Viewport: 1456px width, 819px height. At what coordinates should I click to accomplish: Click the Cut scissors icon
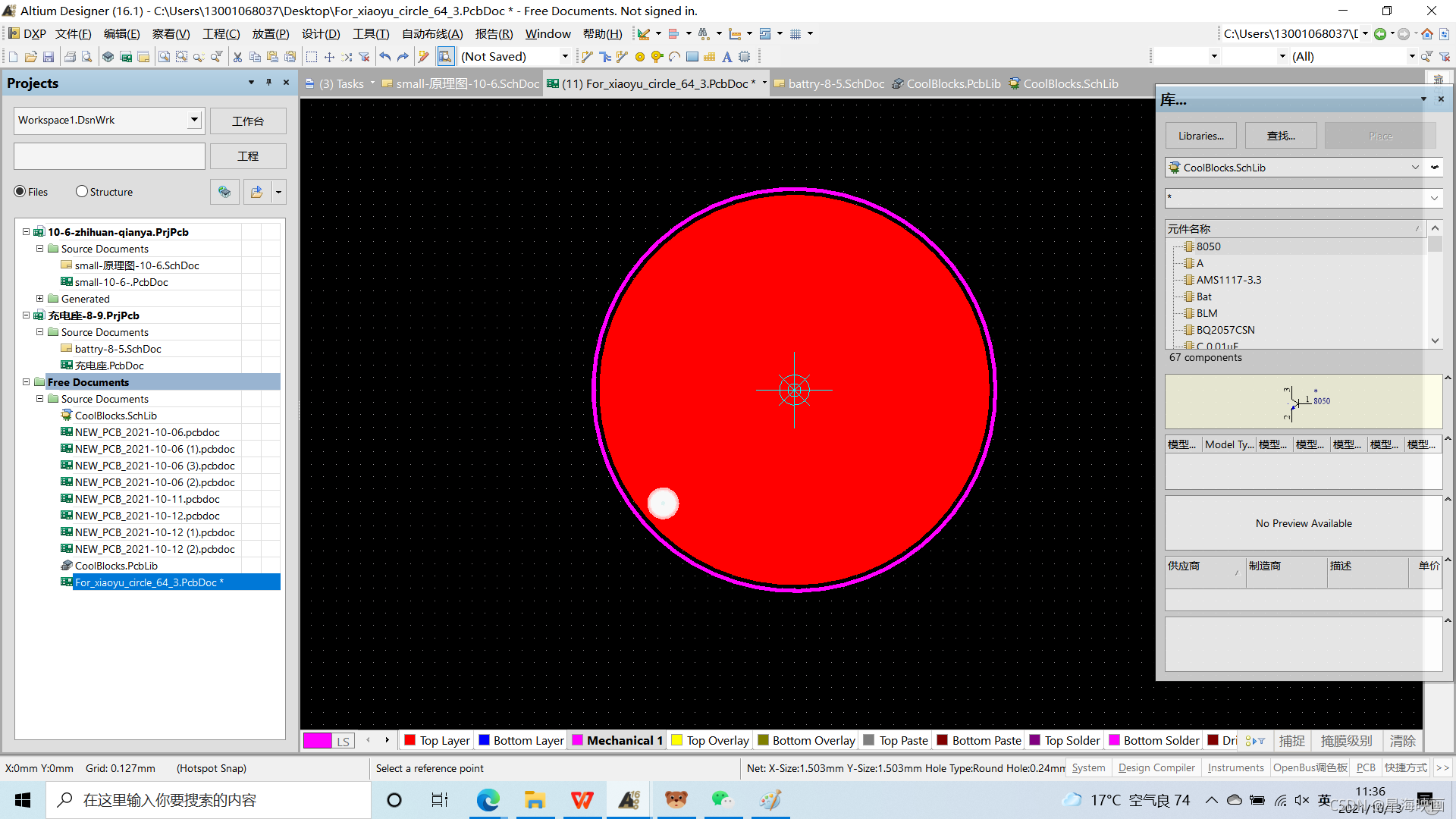click(237, 57)
